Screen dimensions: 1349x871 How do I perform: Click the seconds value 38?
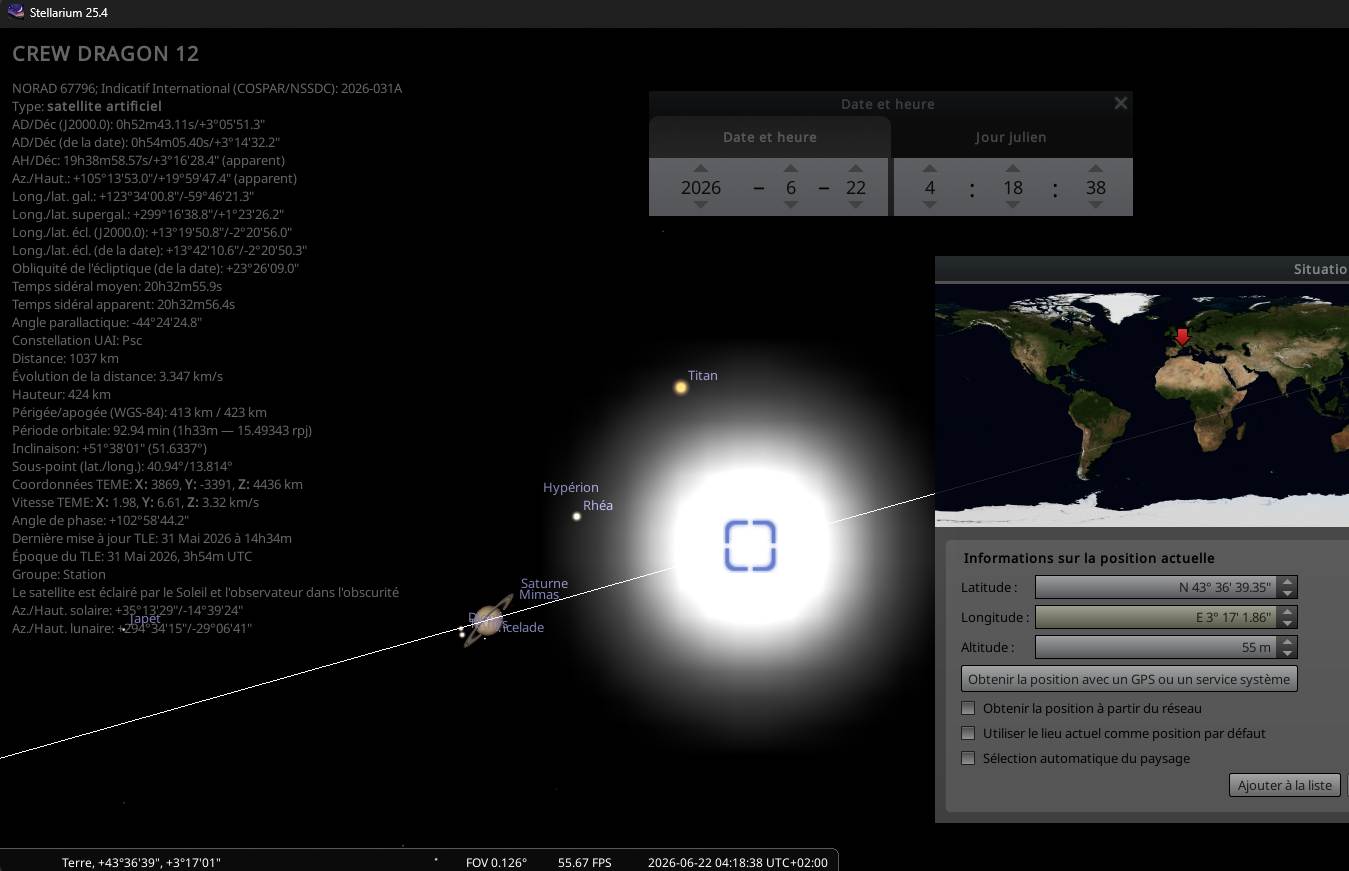tap(1096, 187)
